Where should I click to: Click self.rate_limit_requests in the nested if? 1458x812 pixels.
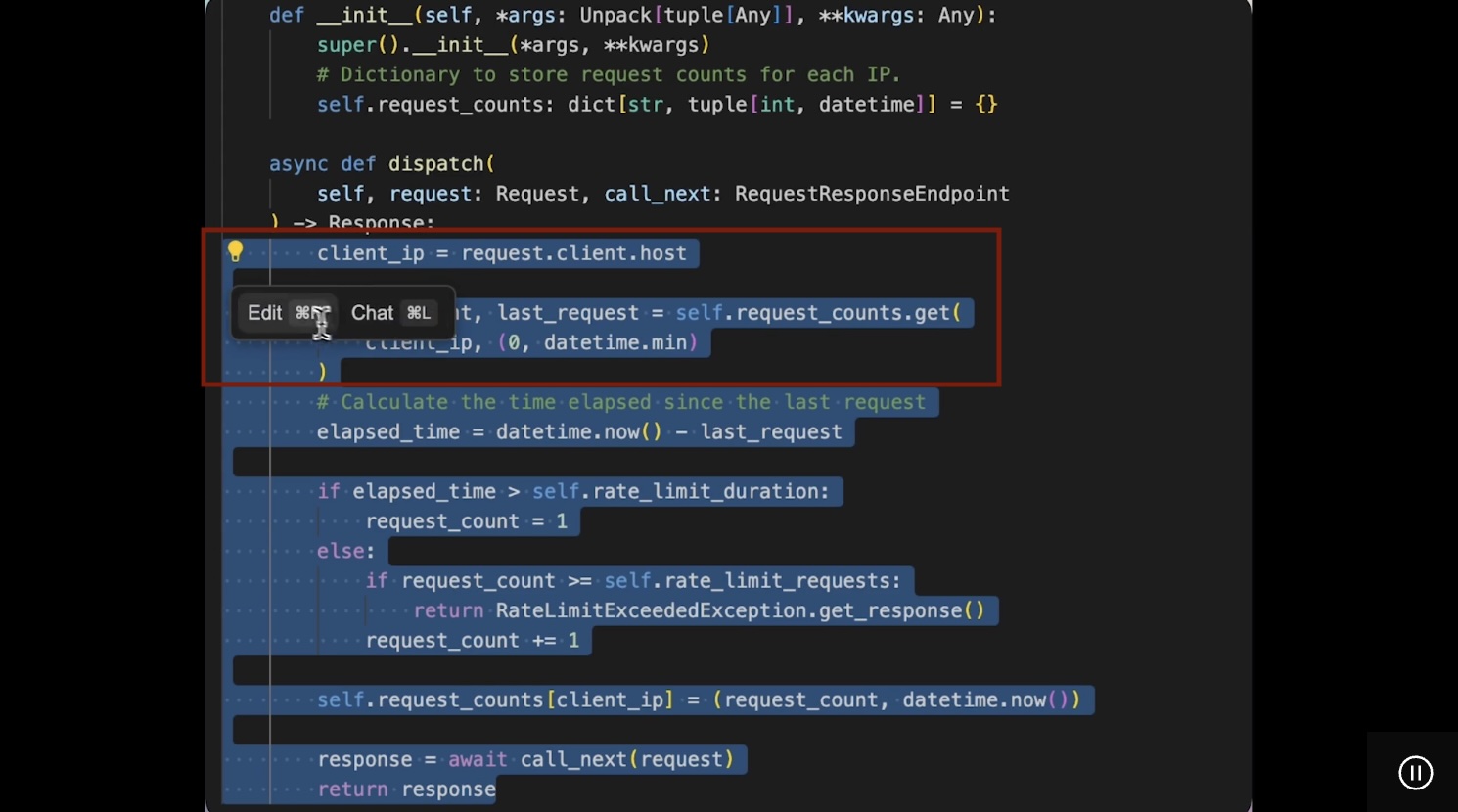pos(752,581)
